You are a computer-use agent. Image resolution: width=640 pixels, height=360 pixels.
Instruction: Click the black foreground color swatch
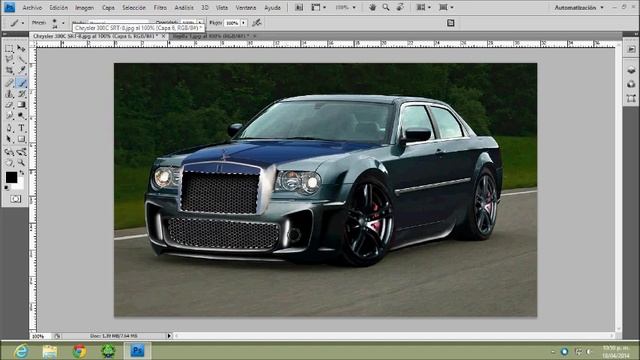[11, 177]
